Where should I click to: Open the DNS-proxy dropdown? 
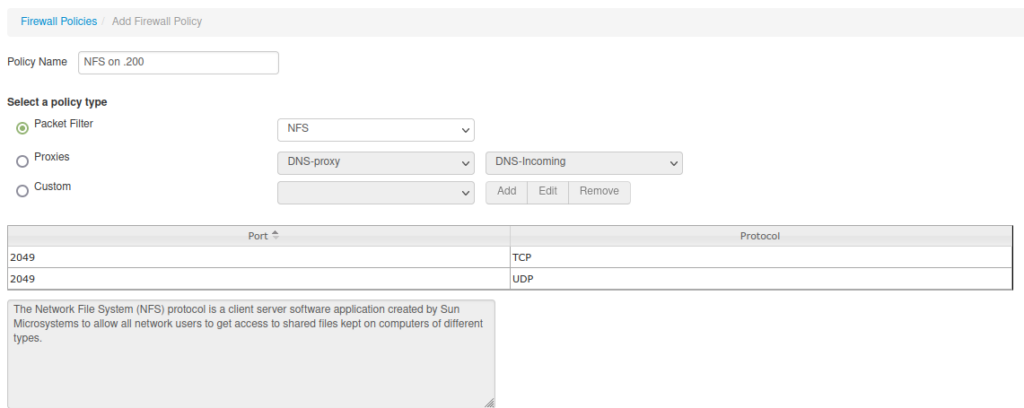(x=376, y=163)
